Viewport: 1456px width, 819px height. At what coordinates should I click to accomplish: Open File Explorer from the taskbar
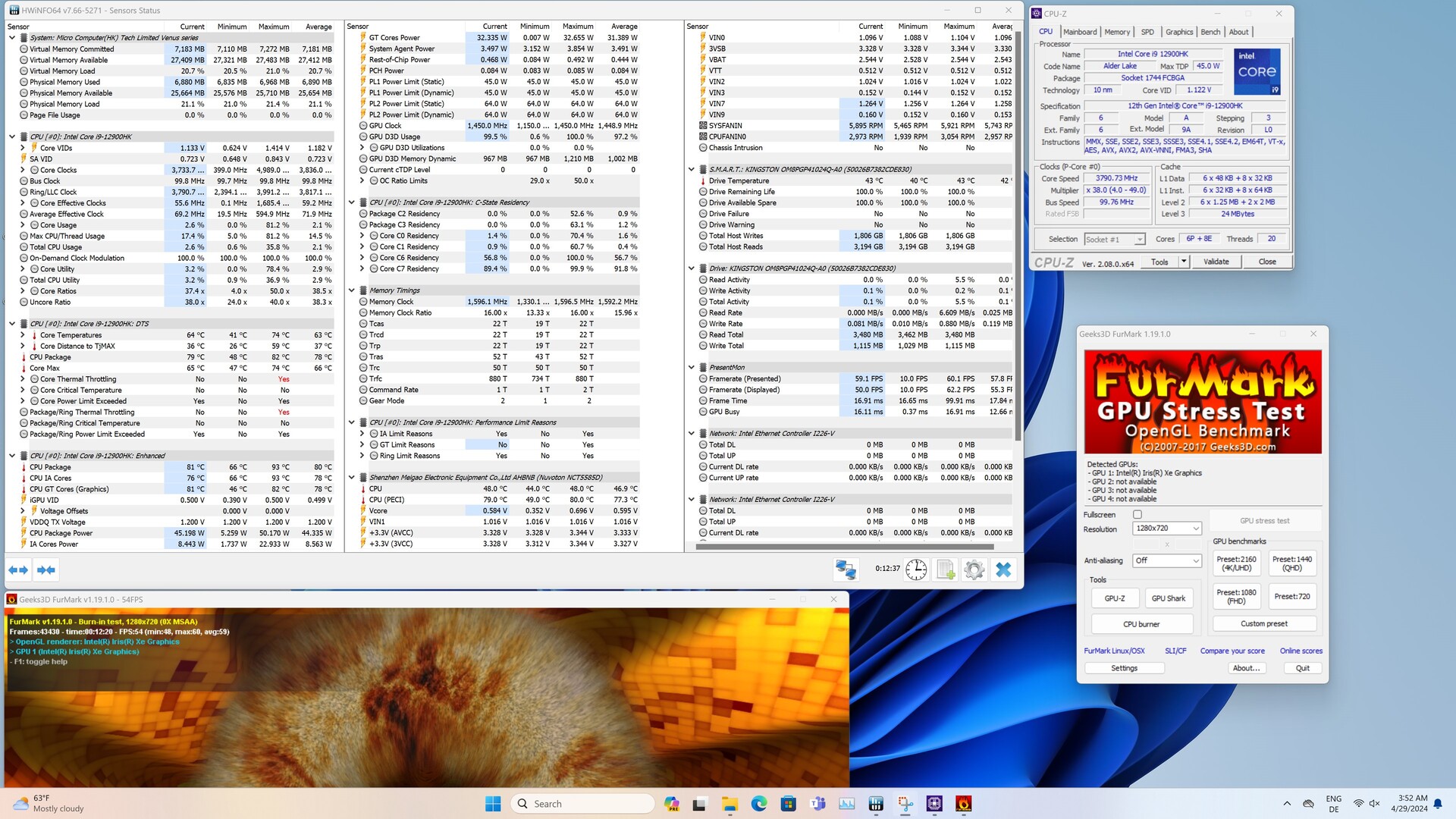[x=730, y=804]
